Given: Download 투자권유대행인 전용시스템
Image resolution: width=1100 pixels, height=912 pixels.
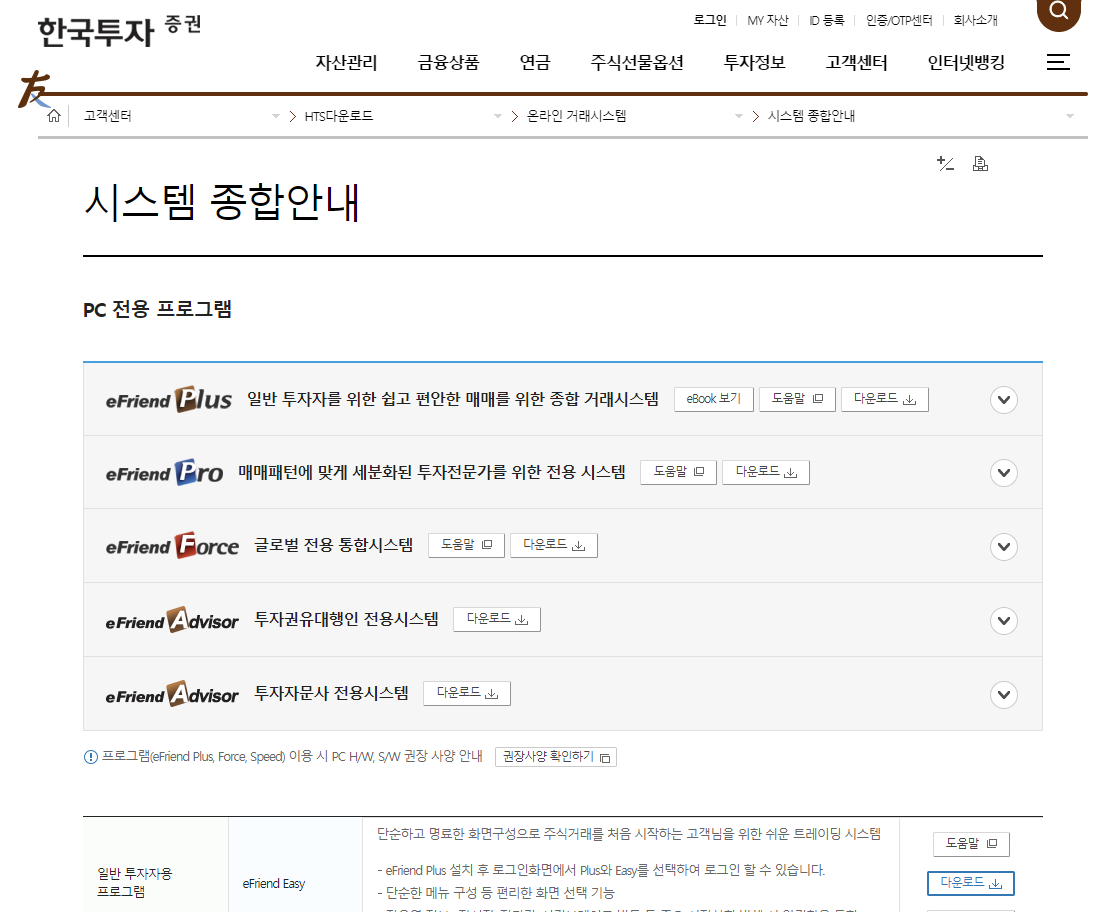Looking at the screenshot, I should 497,619.
